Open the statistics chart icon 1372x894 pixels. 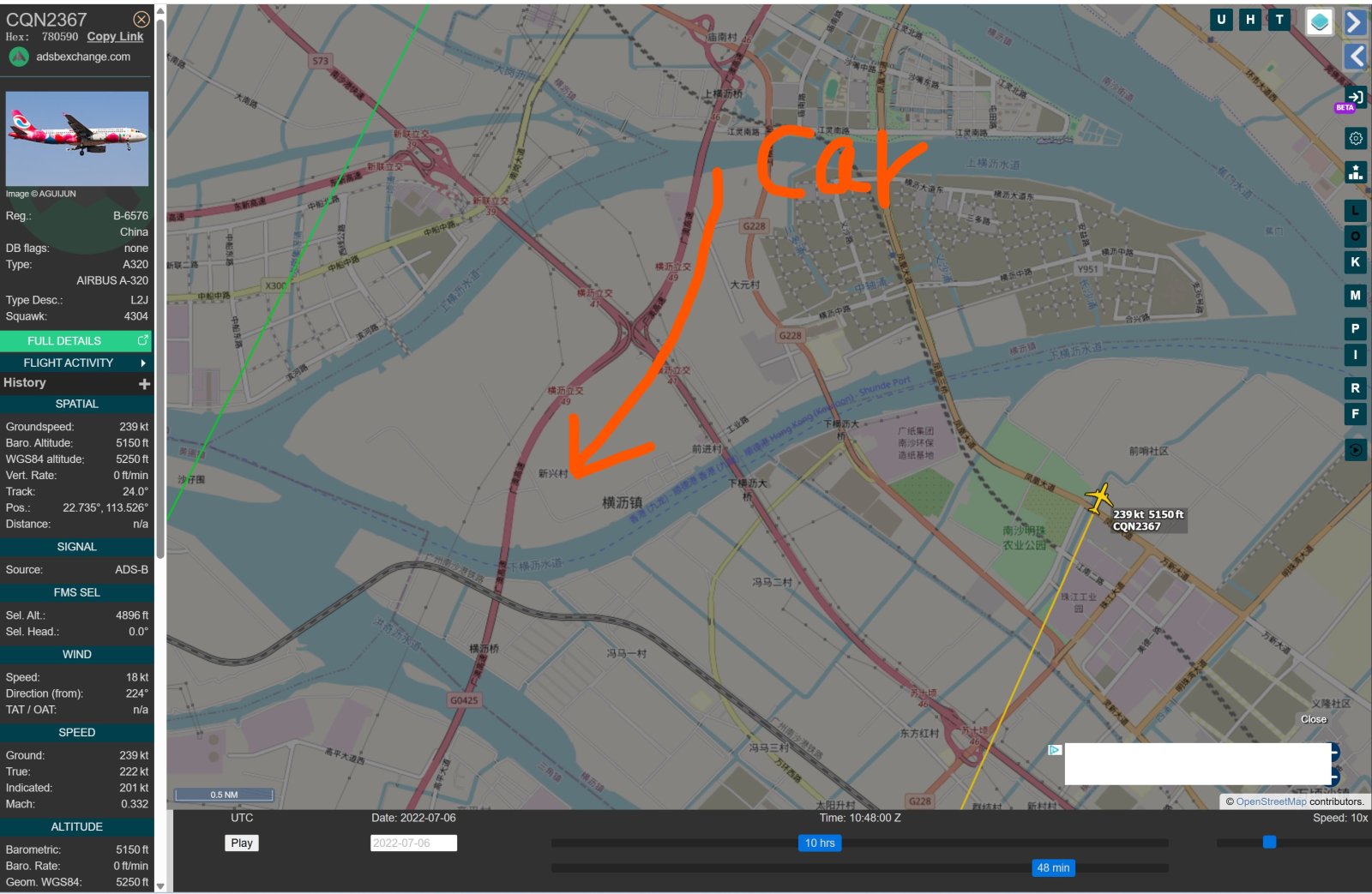[1356, 171]
